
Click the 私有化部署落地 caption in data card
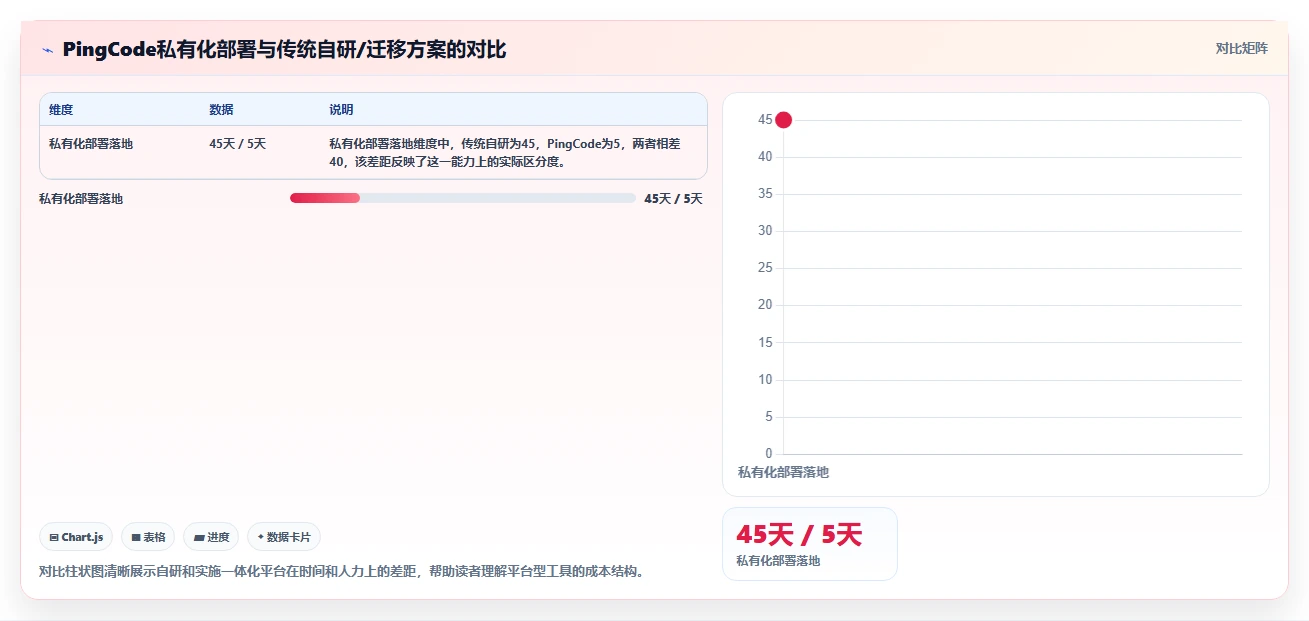778,561
